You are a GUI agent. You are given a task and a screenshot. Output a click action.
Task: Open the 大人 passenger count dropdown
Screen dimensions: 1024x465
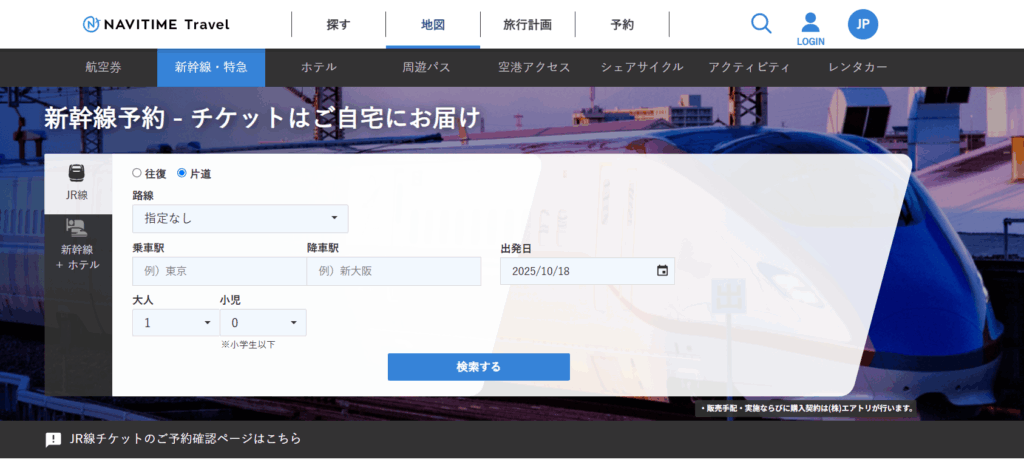coord(175,323)
